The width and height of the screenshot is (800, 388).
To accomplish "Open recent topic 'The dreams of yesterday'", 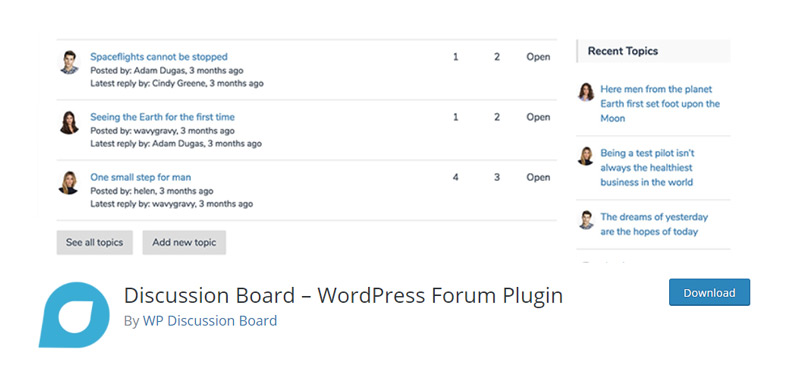I will pyautogui.click(x=654, y=224).
